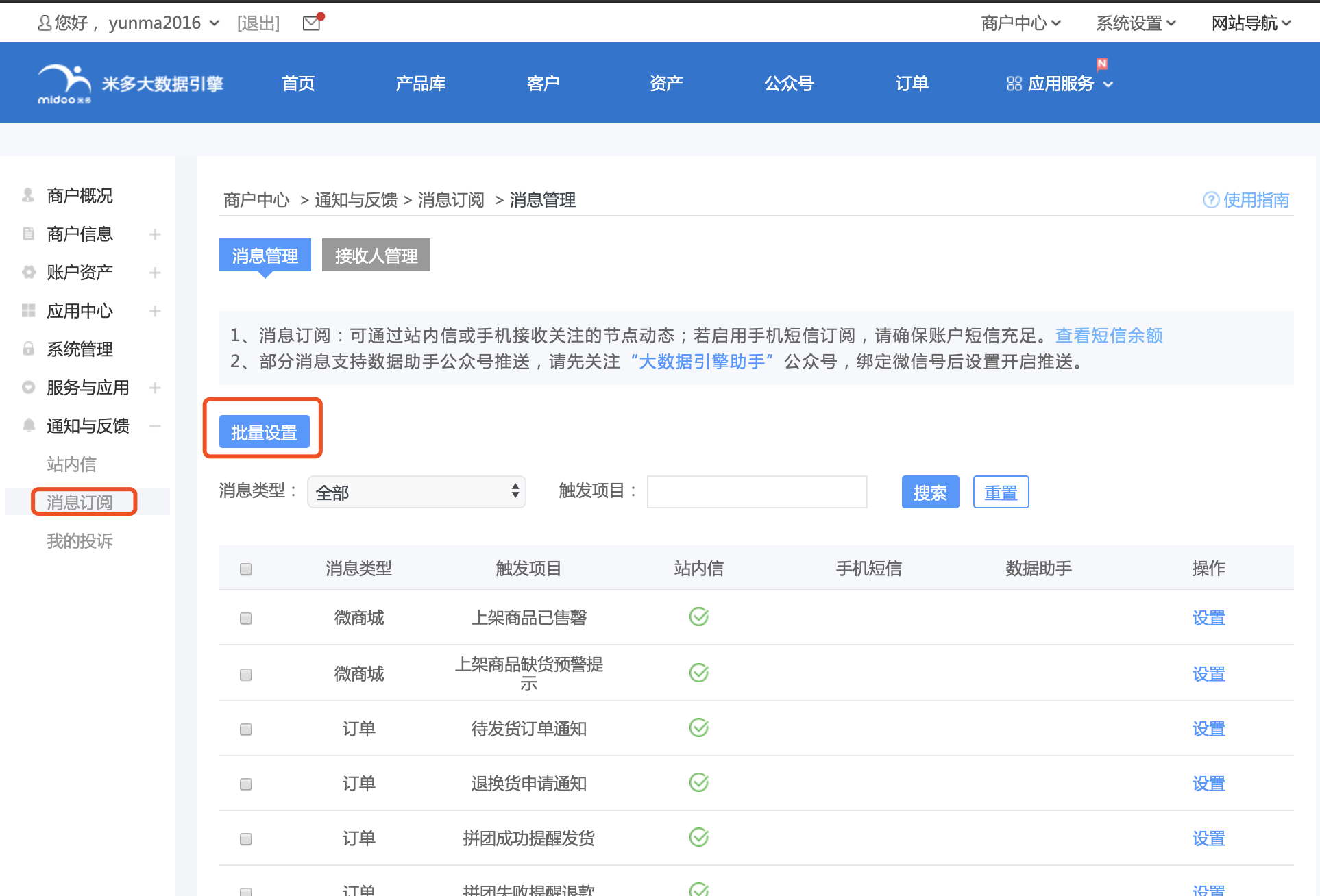
Task: Select the 消息管理 tab
Action: click(x=265, y=255)
